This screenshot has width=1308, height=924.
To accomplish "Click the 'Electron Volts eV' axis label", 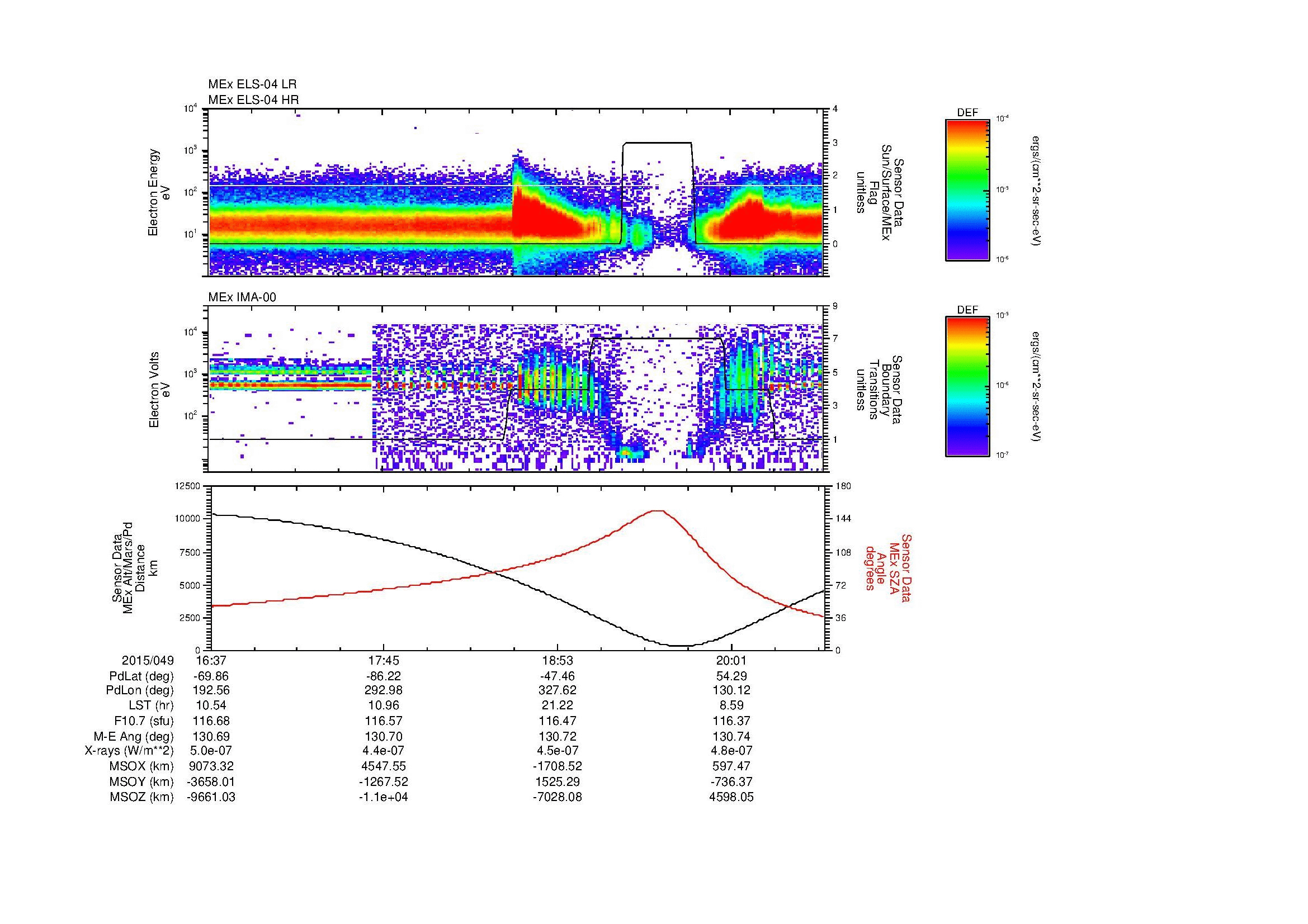I will 159,390.
